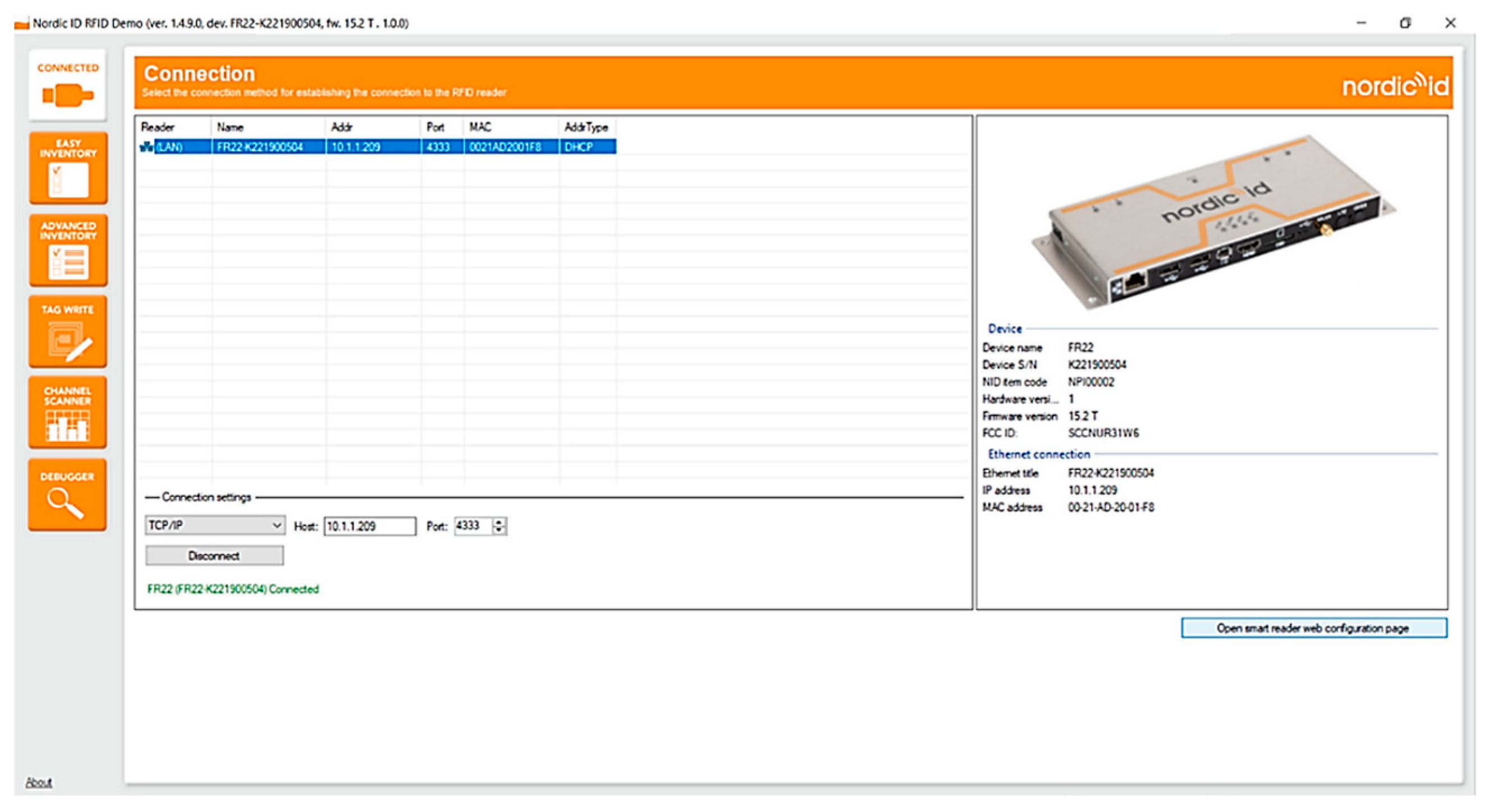Open the Channel Scanner tool
Image resolution: width=1490 pixels, height=812 pixels.
(x=68, y=413)
